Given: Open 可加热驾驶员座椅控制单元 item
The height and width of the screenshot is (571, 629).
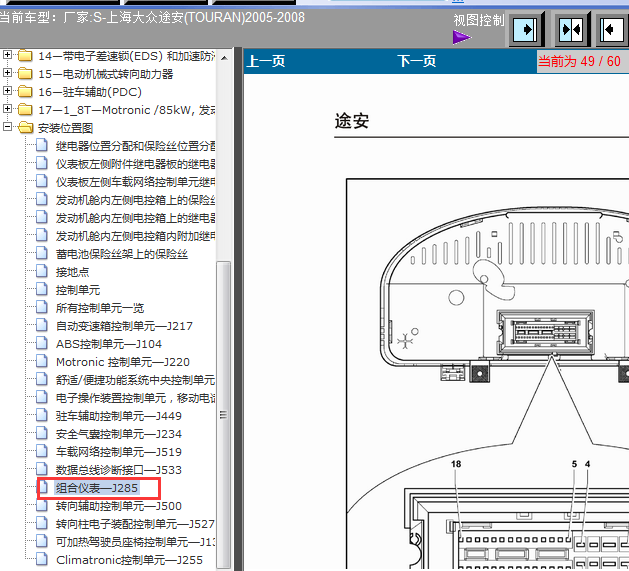Looking at the screenshot, I should pyautogui.click(x=135, y=542).
